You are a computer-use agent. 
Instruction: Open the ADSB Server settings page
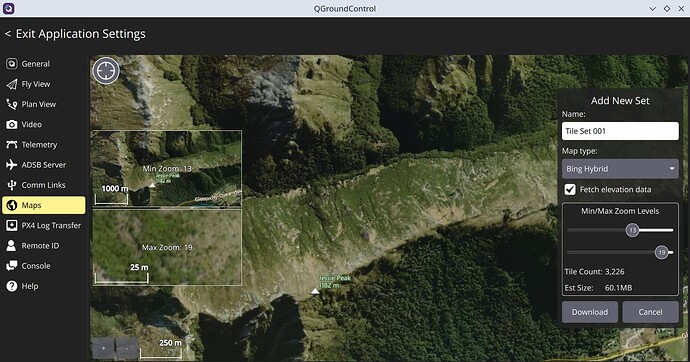point(44,165)
